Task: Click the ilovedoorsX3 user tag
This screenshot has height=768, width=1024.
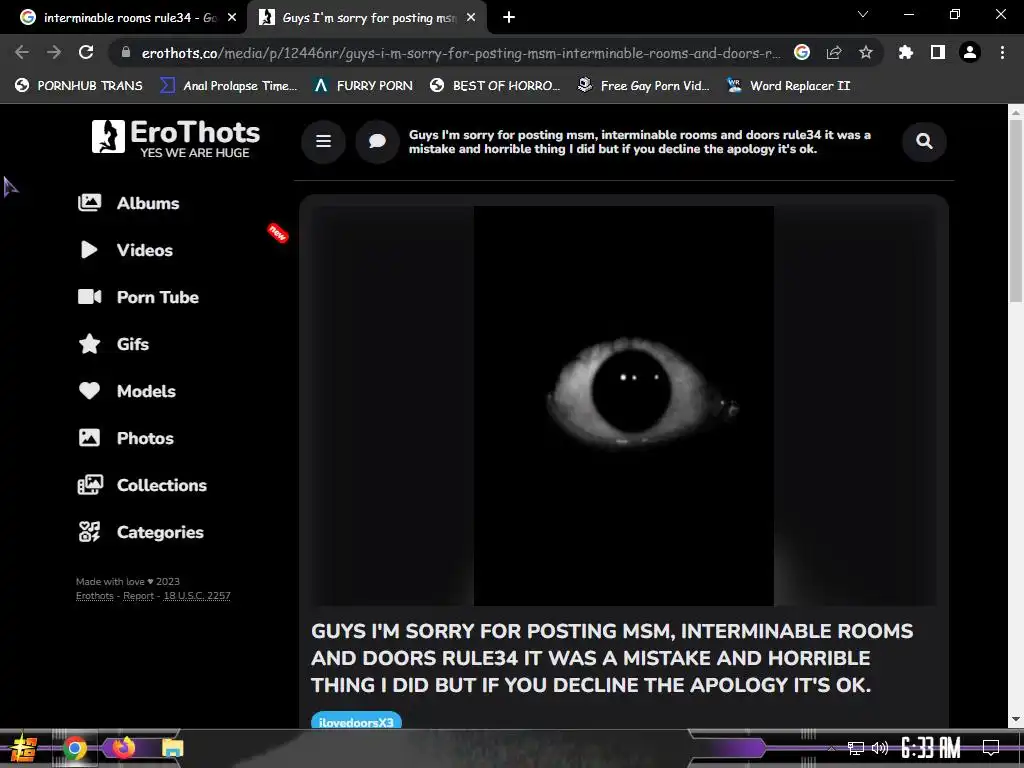Action: 356,721
